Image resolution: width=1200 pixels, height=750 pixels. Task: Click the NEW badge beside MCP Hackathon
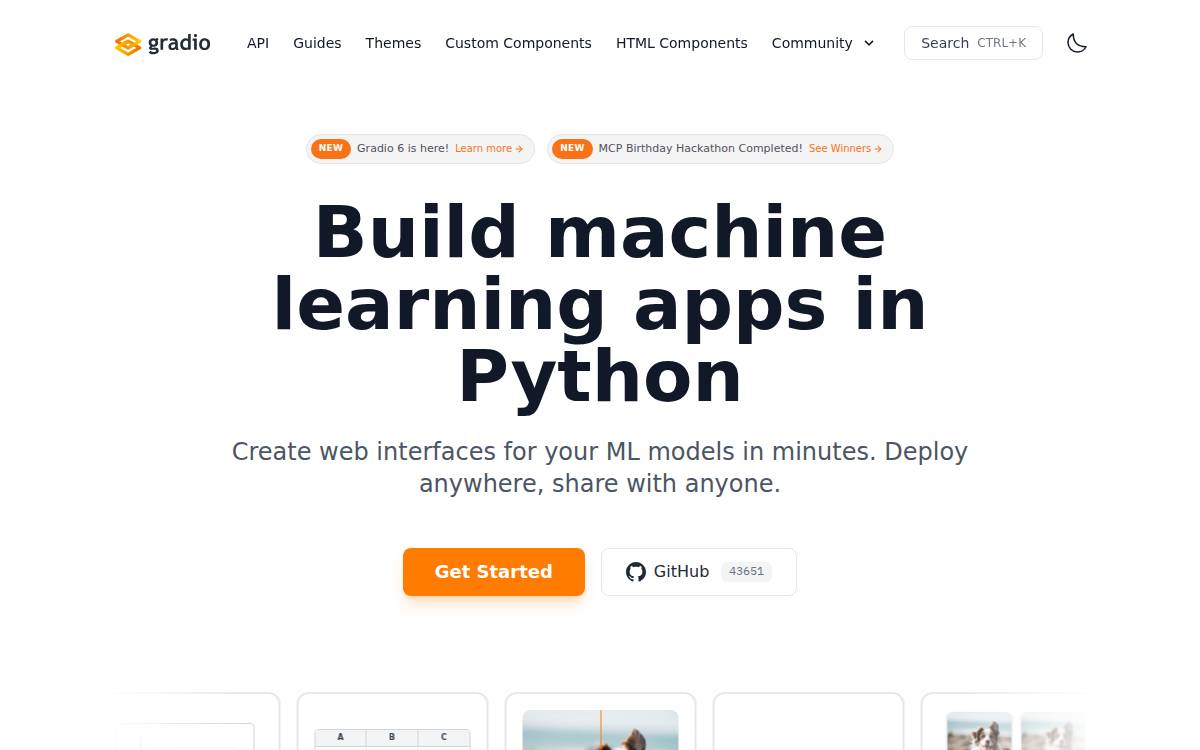tap(572, 148)
